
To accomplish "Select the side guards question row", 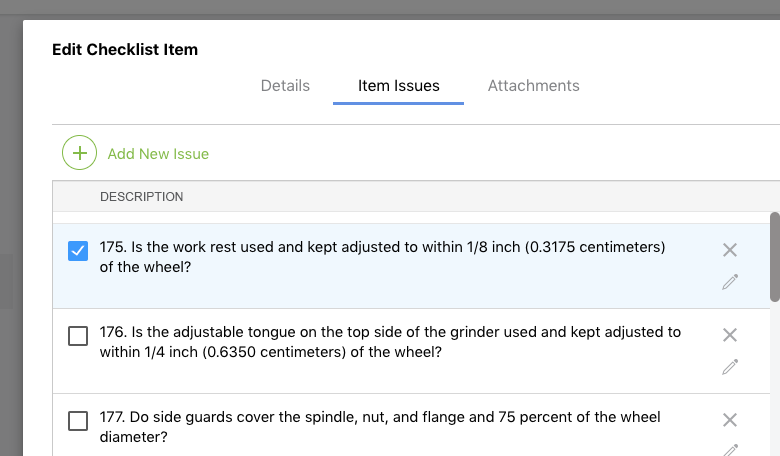I will pos(380,427).
